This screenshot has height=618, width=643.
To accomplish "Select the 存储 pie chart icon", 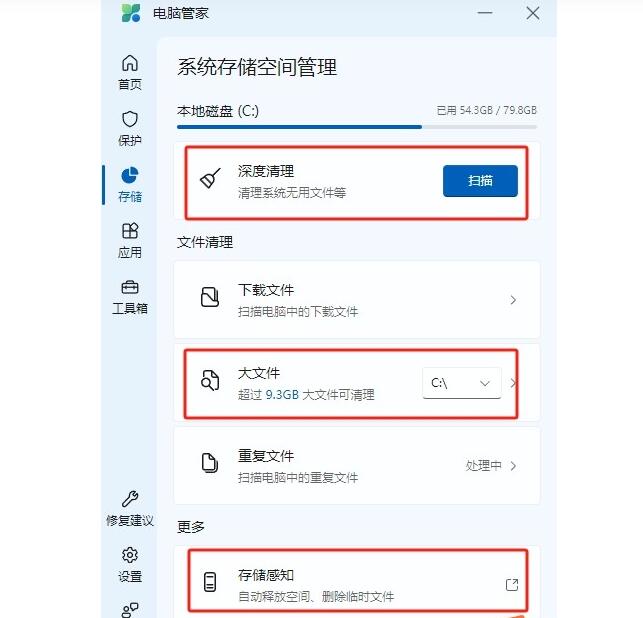I will (x=130, y=175).
